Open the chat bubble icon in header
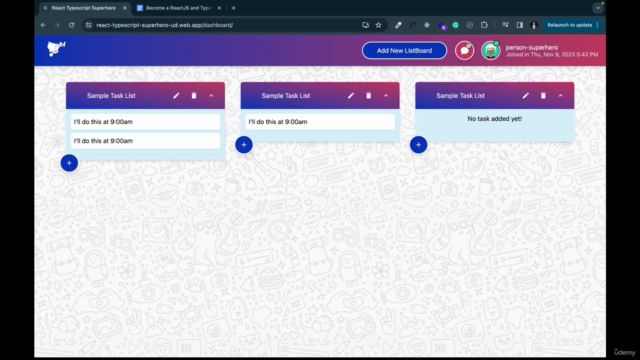This screenshot has height=360, width=640. (x=464, y=51)
